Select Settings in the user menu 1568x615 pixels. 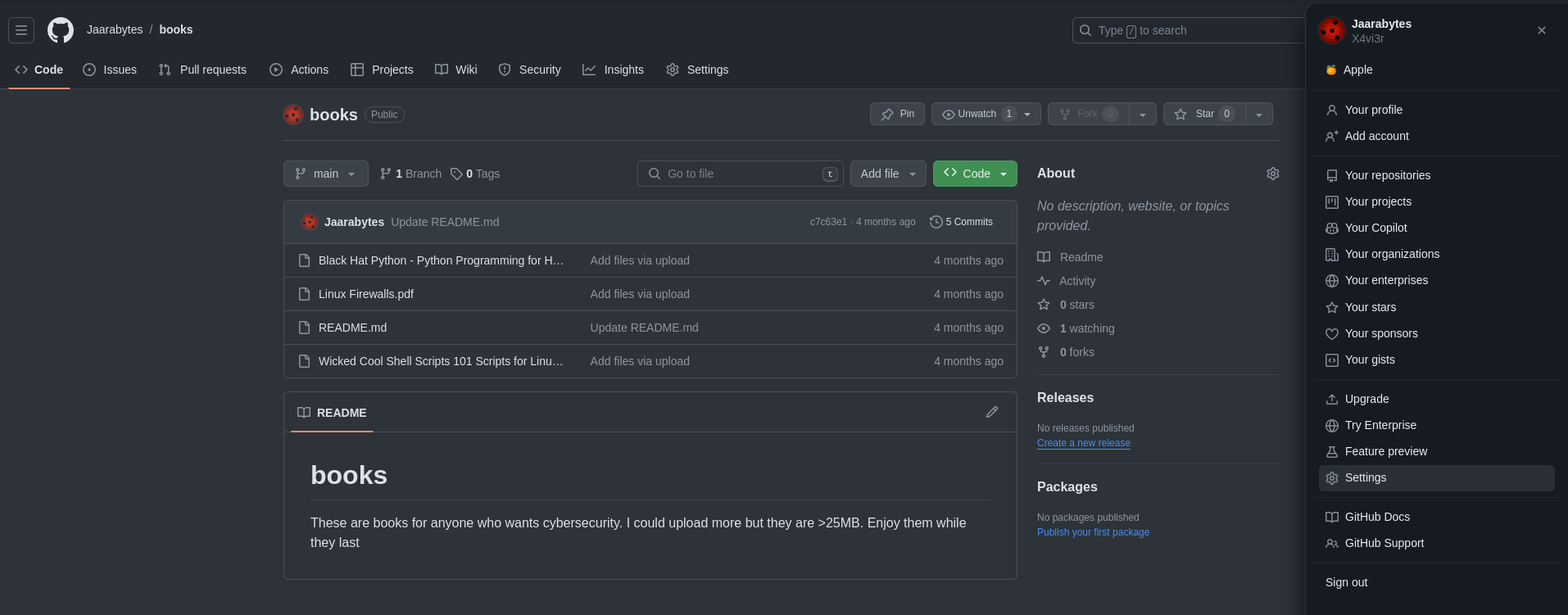pos(1366,477)
